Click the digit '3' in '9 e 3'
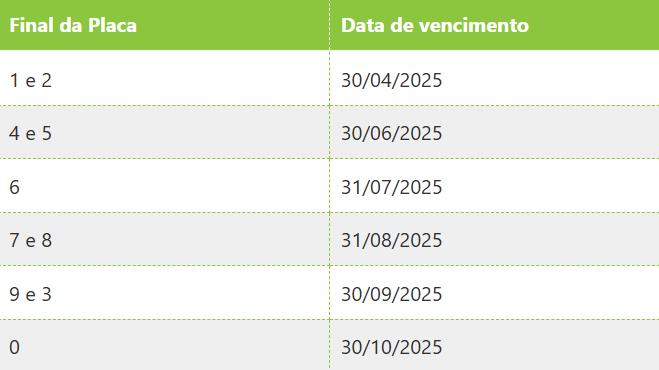 (47, 294)
